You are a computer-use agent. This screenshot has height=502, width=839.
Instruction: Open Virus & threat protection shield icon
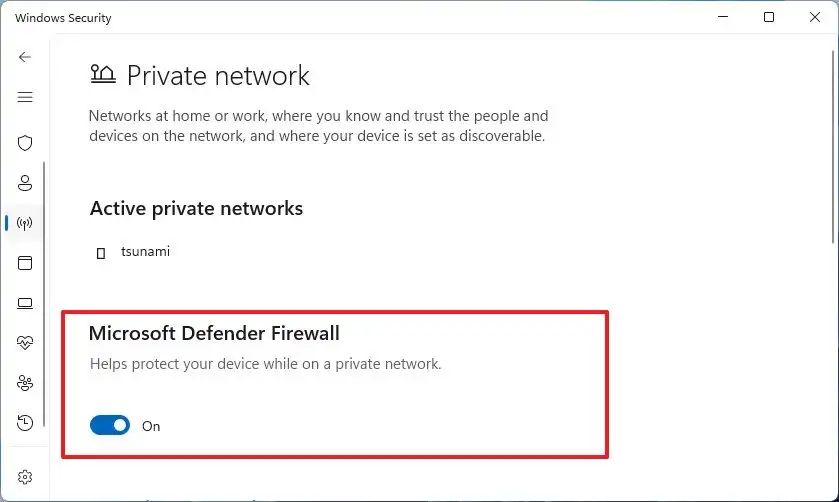(x=25, y=143)
